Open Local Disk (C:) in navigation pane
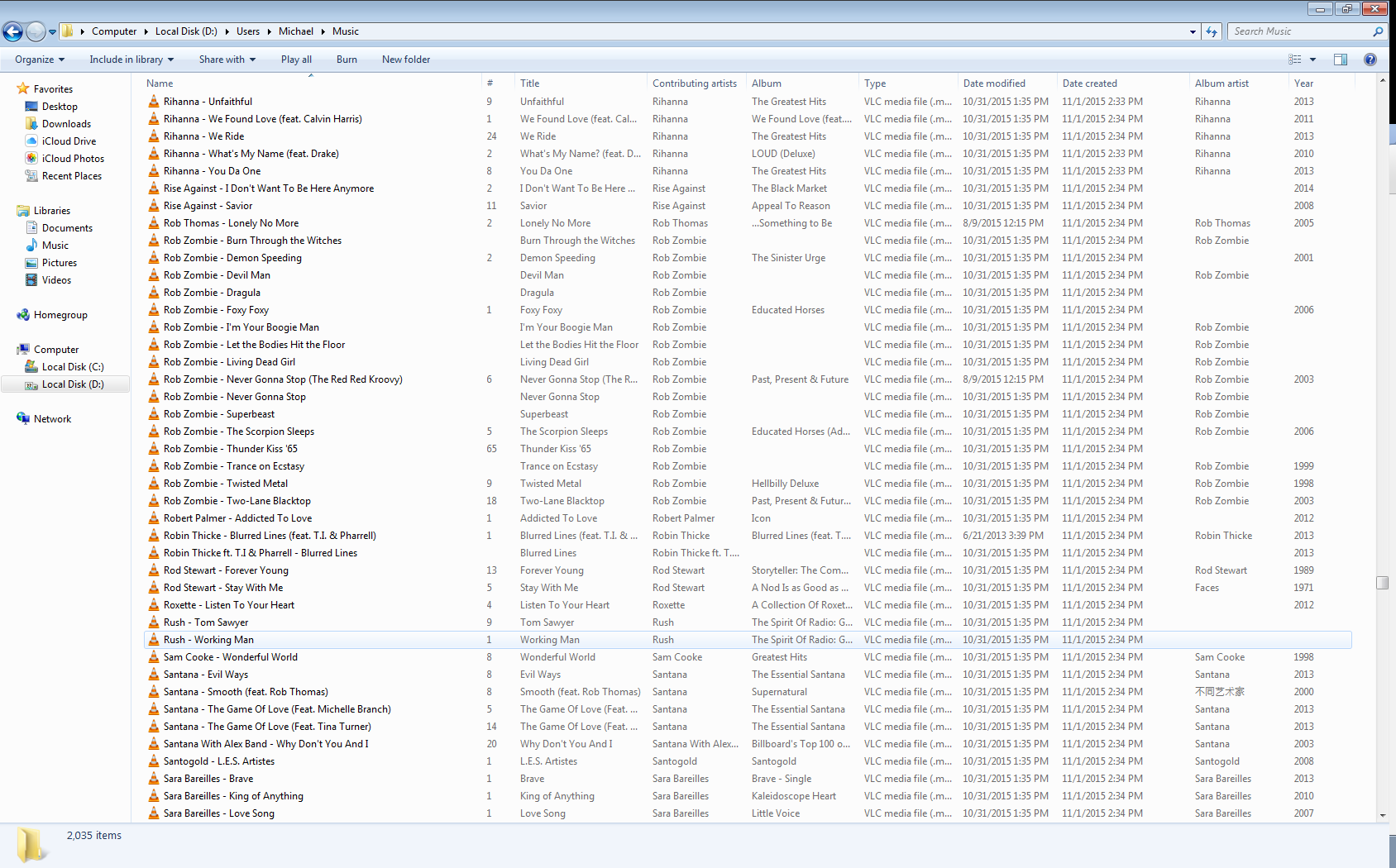 73,367
